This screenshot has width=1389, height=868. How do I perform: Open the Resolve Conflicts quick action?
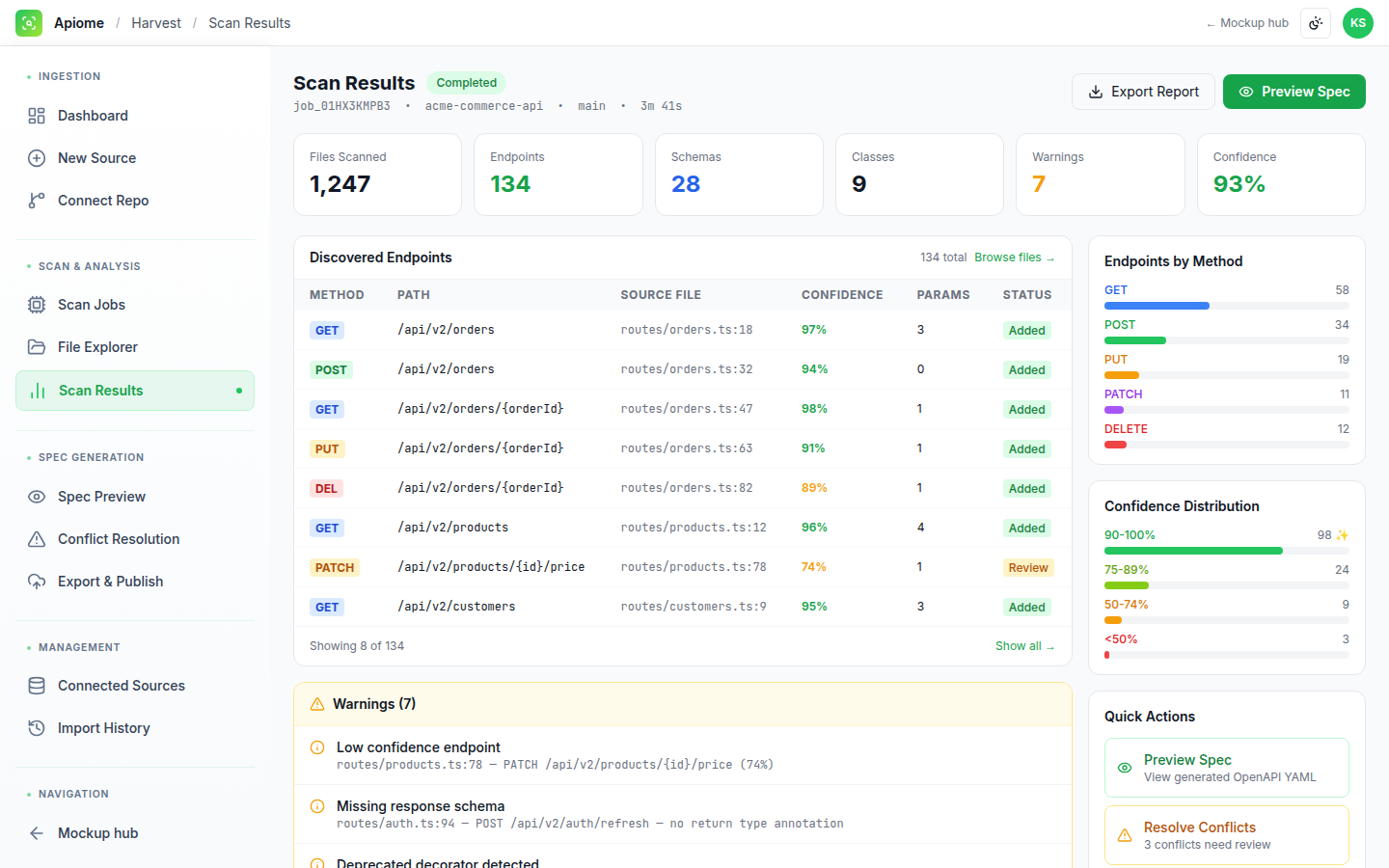(1227, 835)
